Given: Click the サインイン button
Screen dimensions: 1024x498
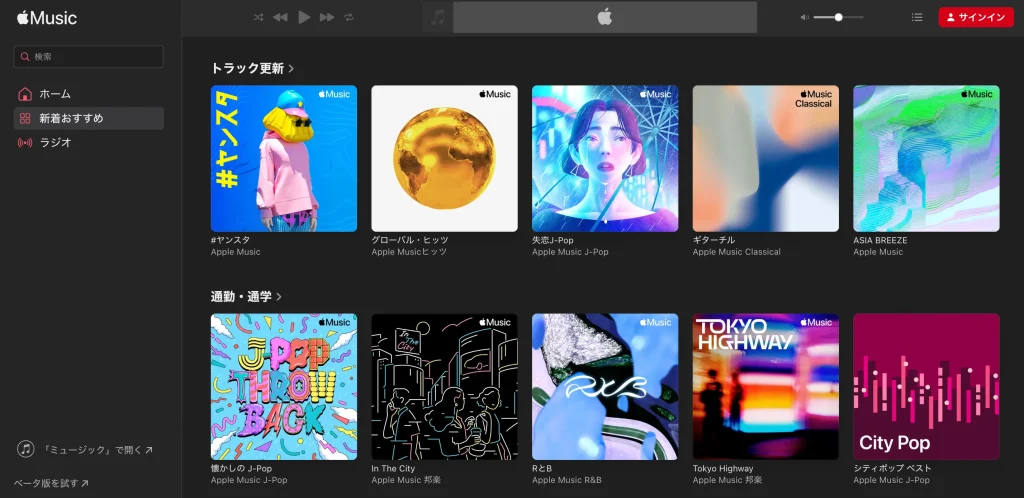Looking at the screenshot, I should [975, 17].
